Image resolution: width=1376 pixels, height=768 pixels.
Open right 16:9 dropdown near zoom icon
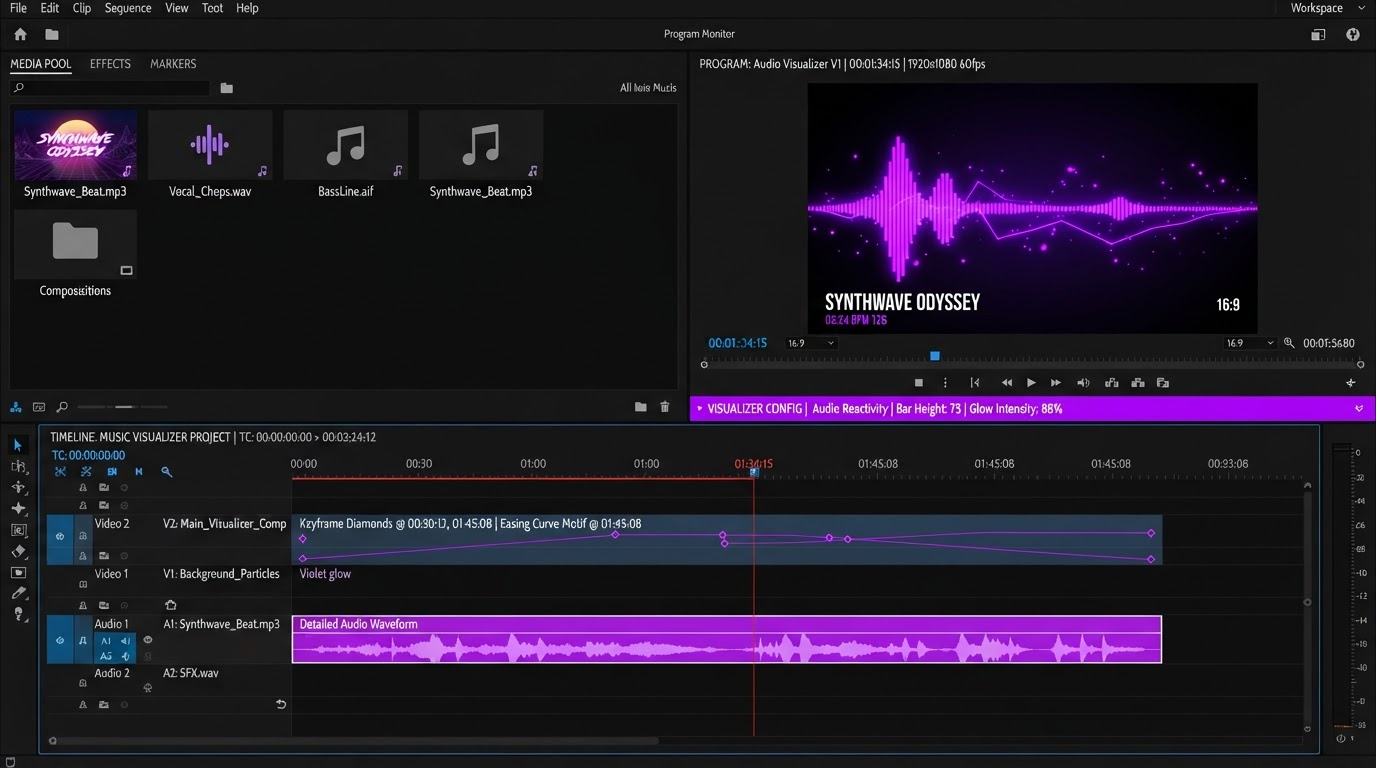coord(1251,343)
